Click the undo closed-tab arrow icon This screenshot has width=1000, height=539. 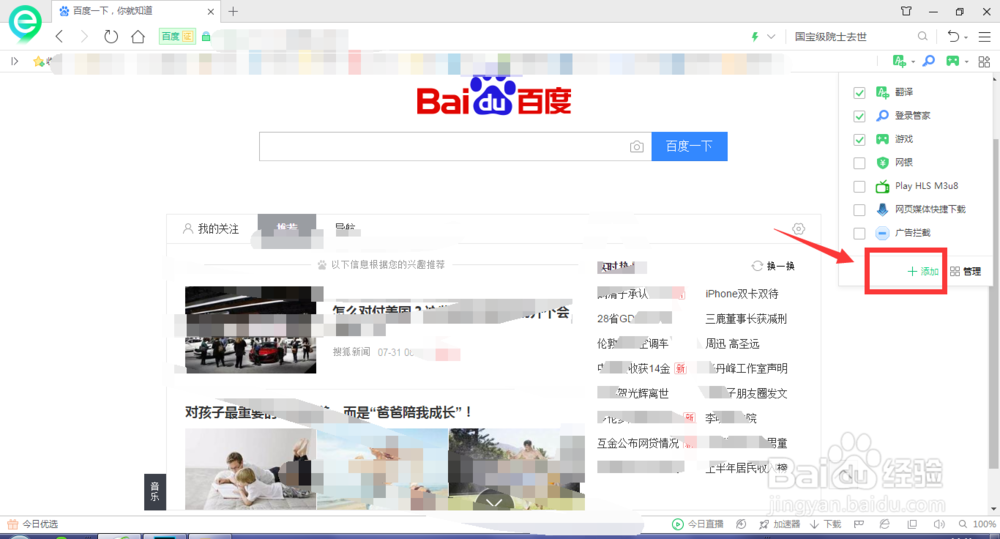tap(953, 36)
